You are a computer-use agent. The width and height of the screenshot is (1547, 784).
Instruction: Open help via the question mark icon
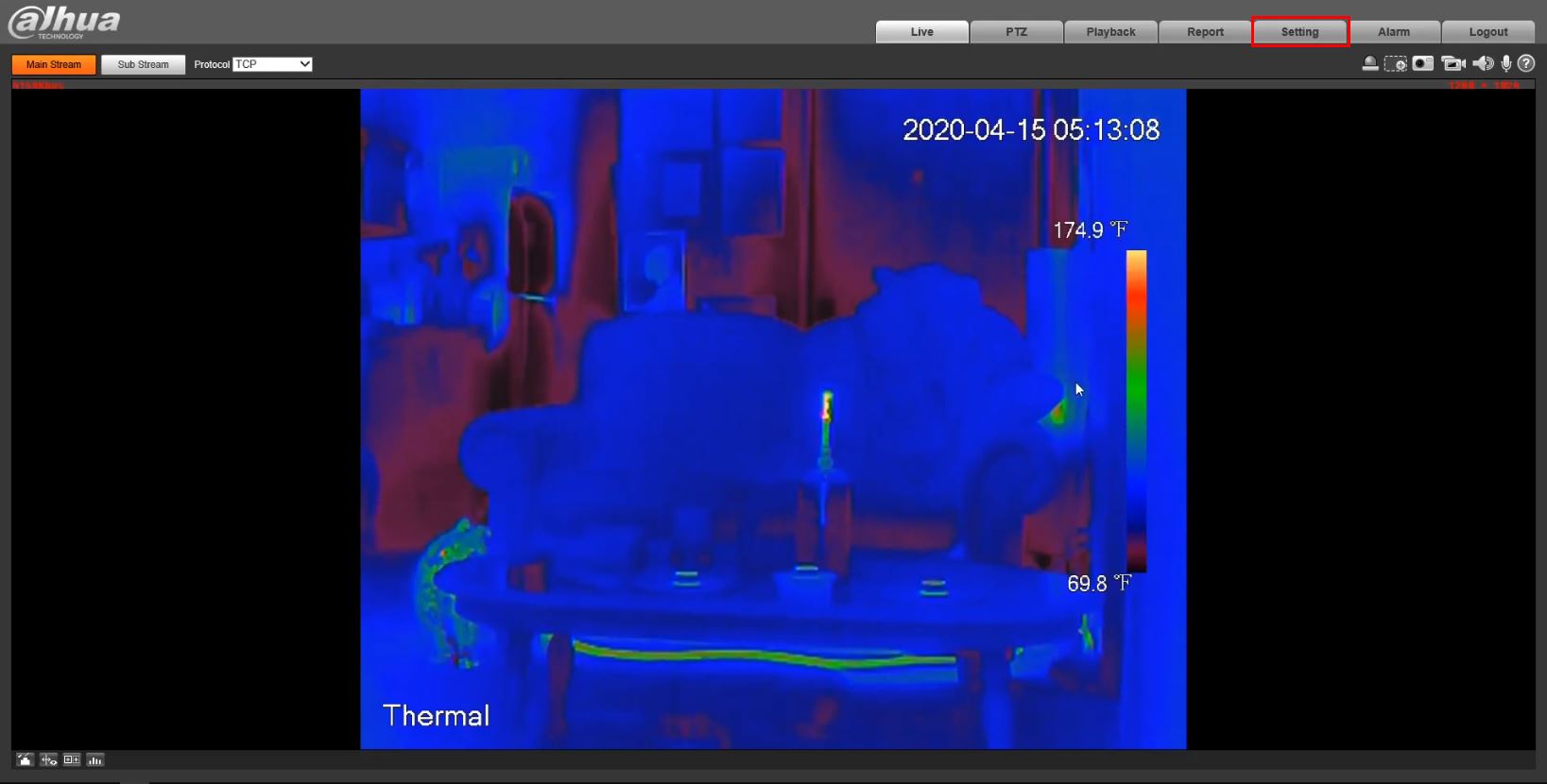click(x=1526, y=63)
